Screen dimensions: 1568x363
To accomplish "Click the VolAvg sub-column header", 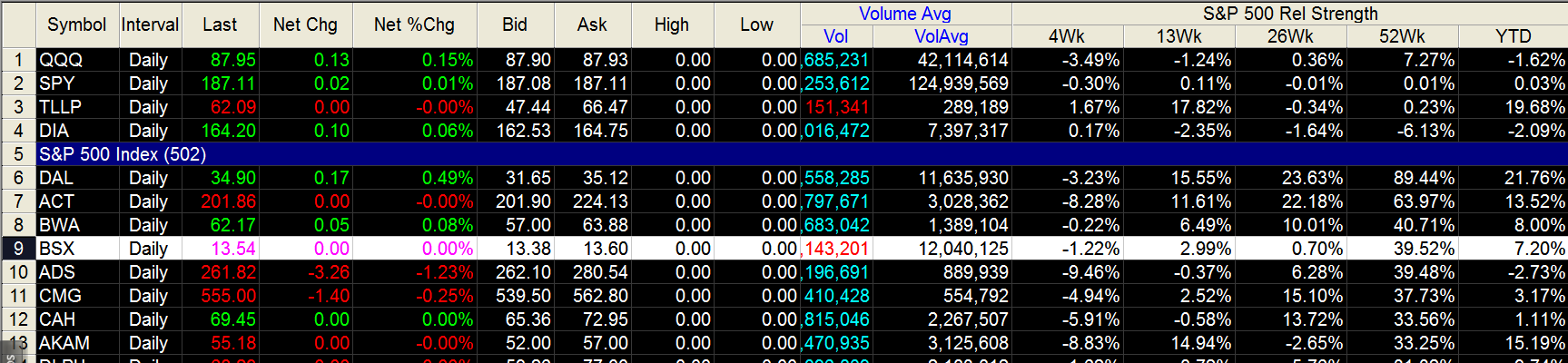I will pos(941,36).
